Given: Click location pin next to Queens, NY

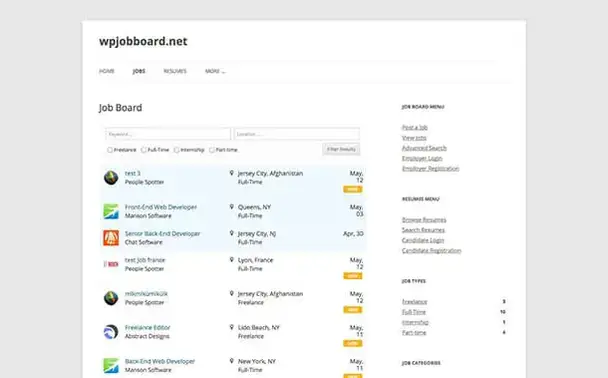Looking at the screenshot, I should click(231, 207).
